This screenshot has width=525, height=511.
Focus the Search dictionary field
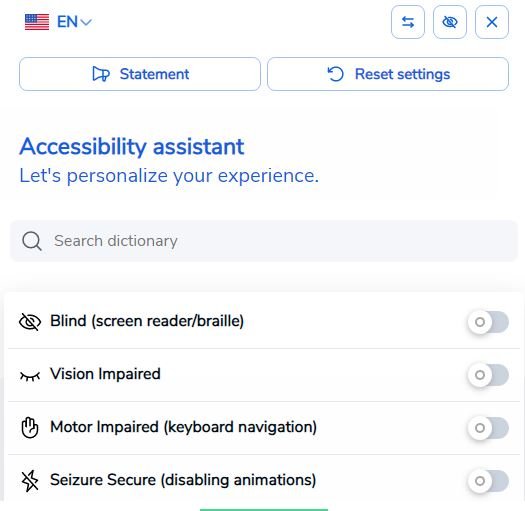coord(264,241)
